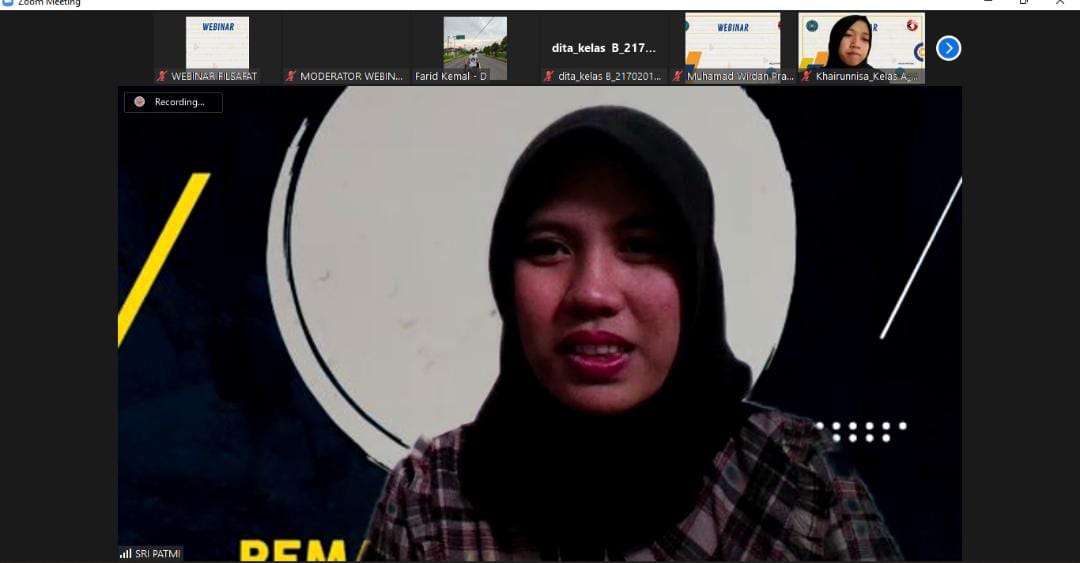
Task: Click the MODERATOR WEBIN... name label
Action: pyautogui.click(x=351, y=76)
